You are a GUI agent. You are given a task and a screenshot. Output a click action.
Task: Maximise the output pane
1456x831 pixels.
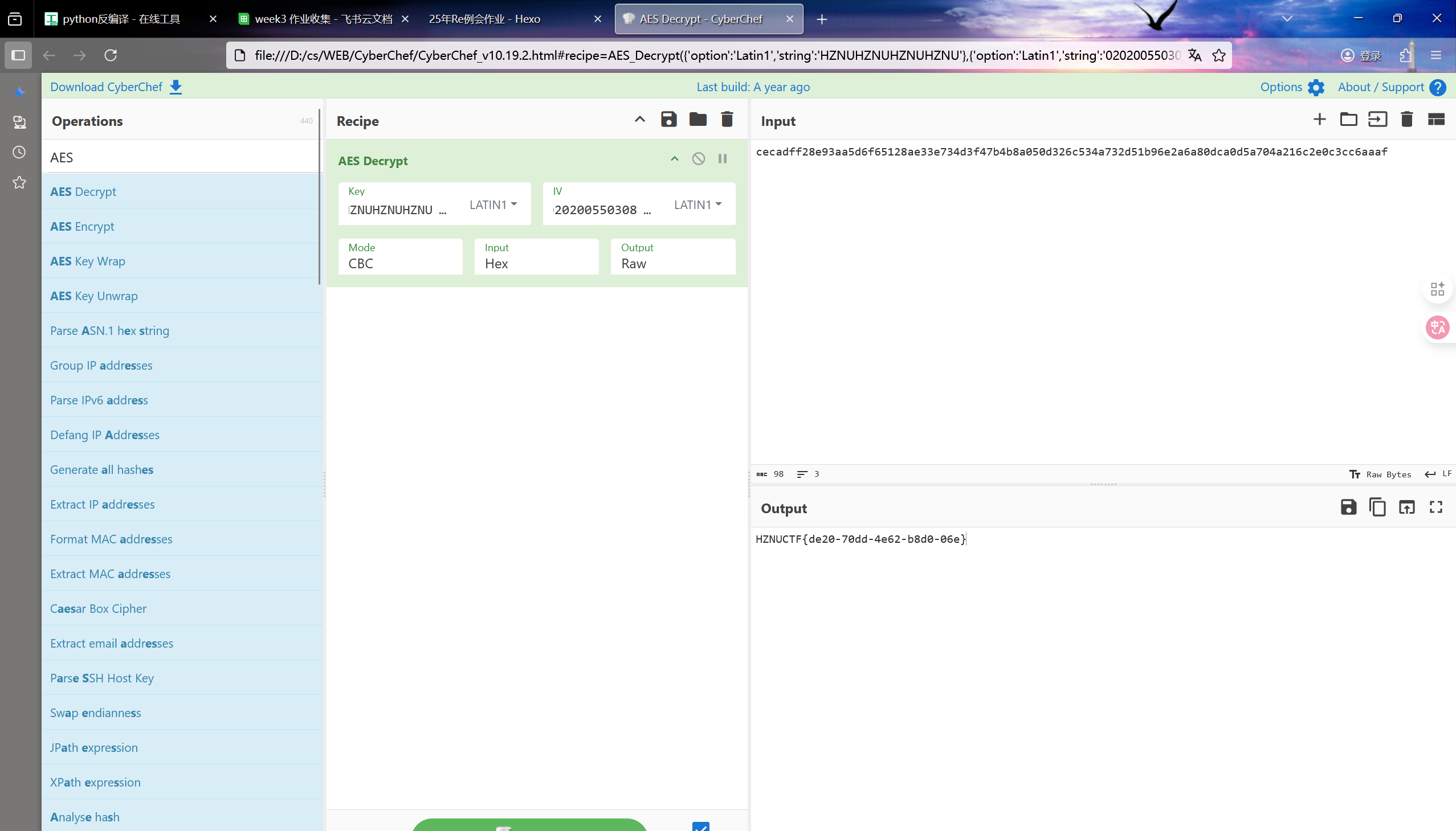(x=1435, y=507)
